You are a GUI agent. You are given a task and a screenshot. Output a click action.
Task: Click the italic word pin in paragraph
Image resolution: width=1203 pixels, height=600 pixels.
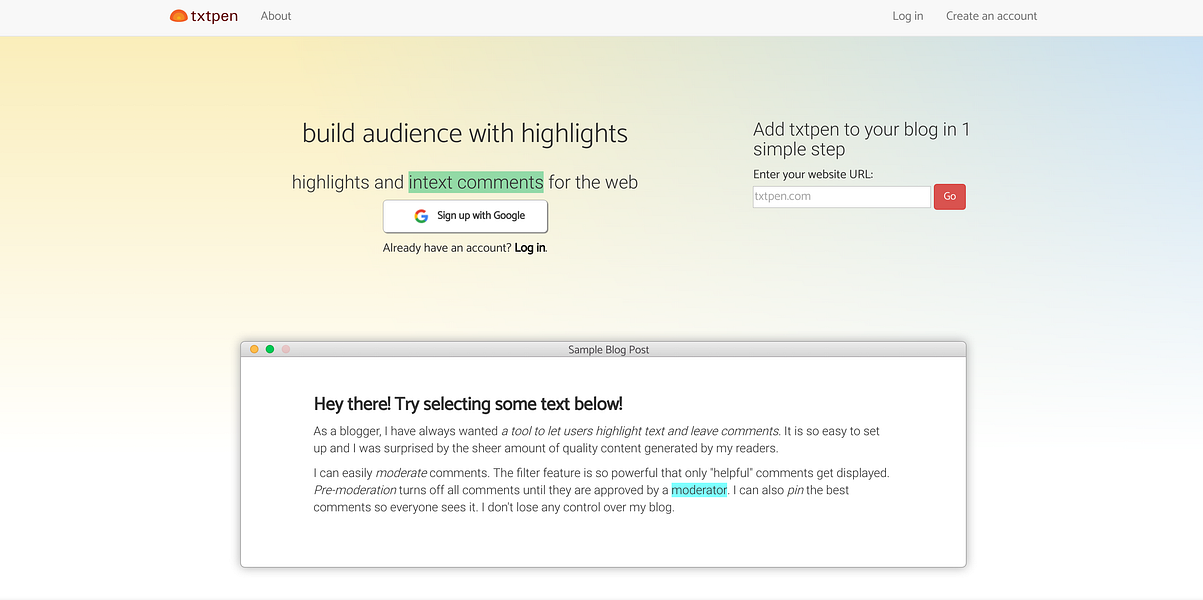point(794,490)
